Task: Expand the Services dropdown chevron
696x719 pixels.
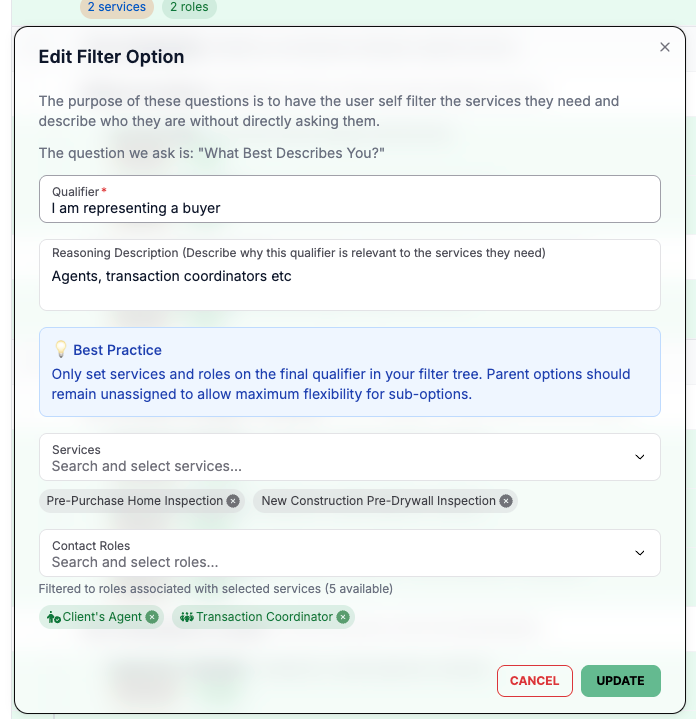Action: pos(640,457)
